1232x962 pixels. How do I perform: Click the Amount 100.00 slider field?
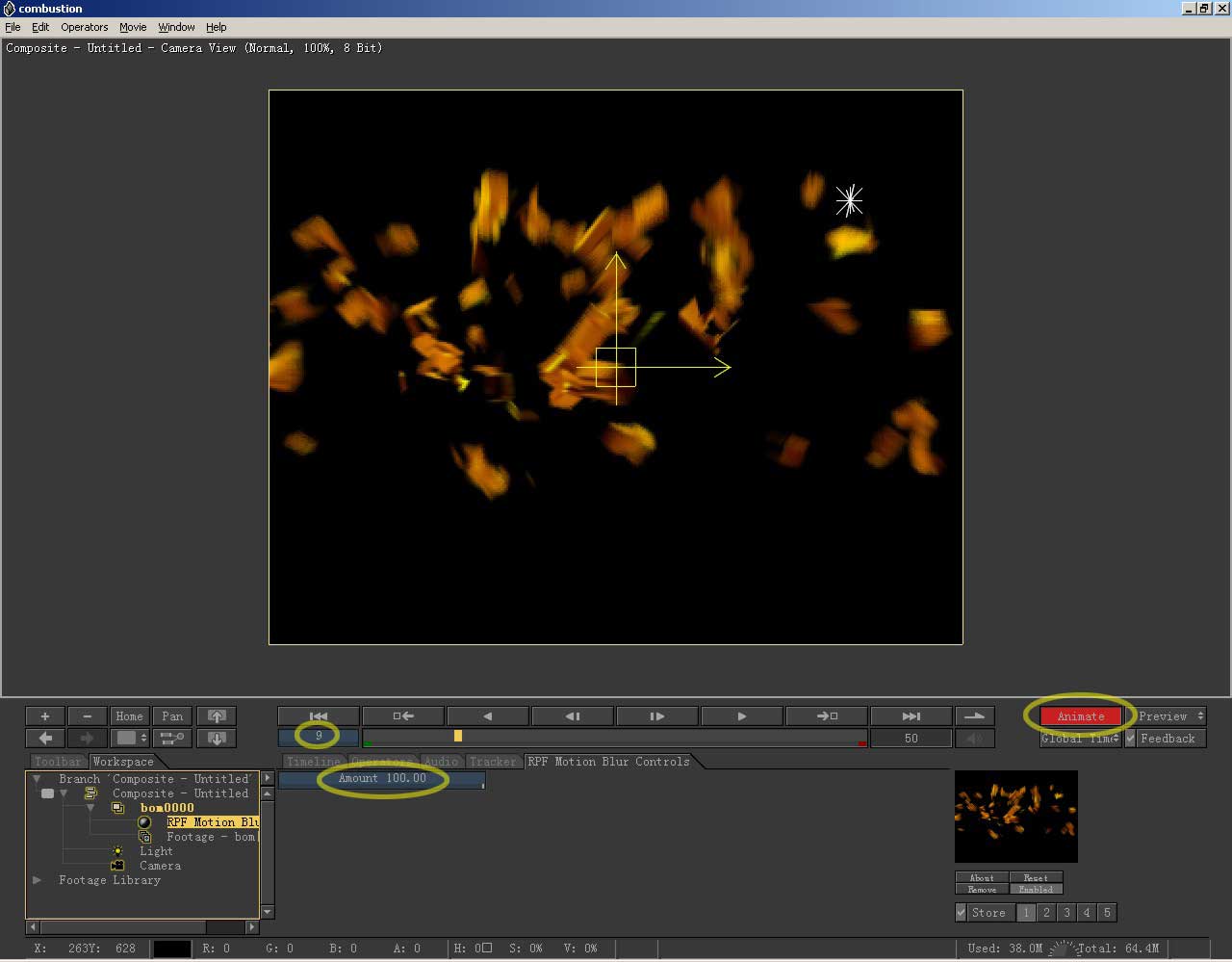382,779
